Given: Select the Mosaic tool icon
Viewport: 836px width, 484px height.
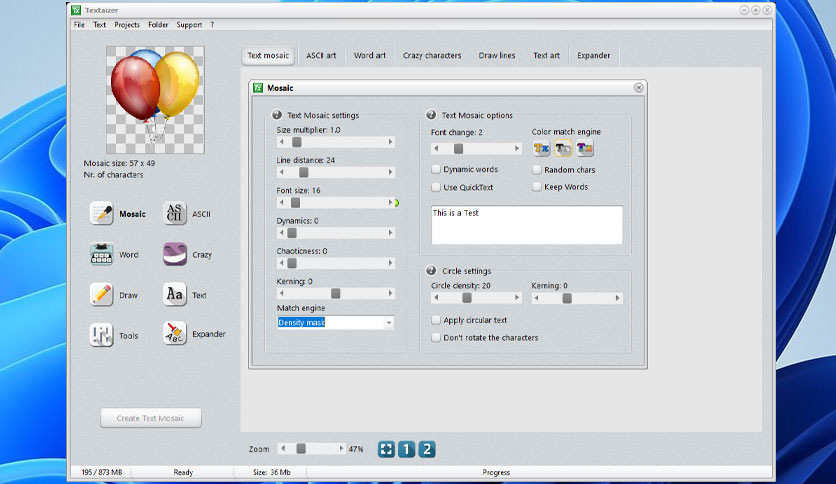Looking at the screenshot, I should 101,213.
